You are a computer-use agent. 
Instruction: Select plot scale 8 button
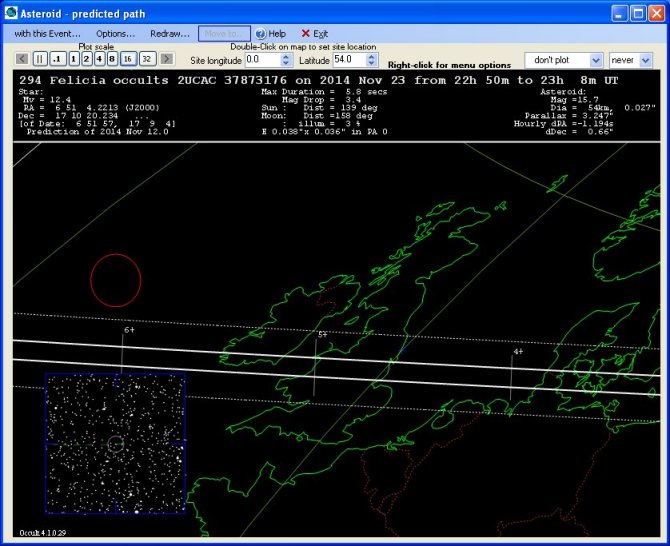pos(112,59)
